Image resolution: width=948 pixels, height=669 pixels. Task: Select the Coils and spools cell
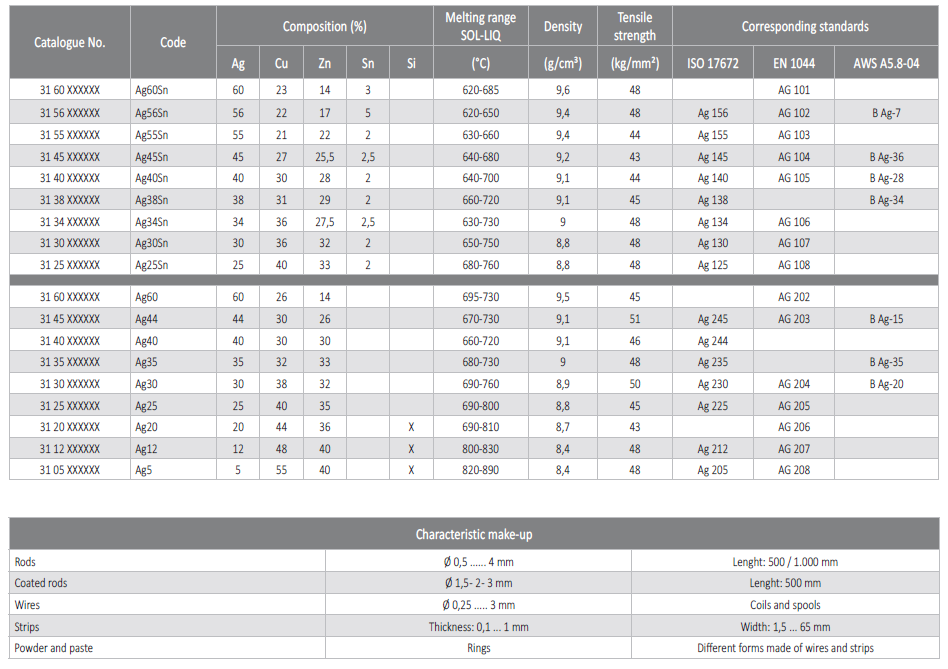[785, 605]
